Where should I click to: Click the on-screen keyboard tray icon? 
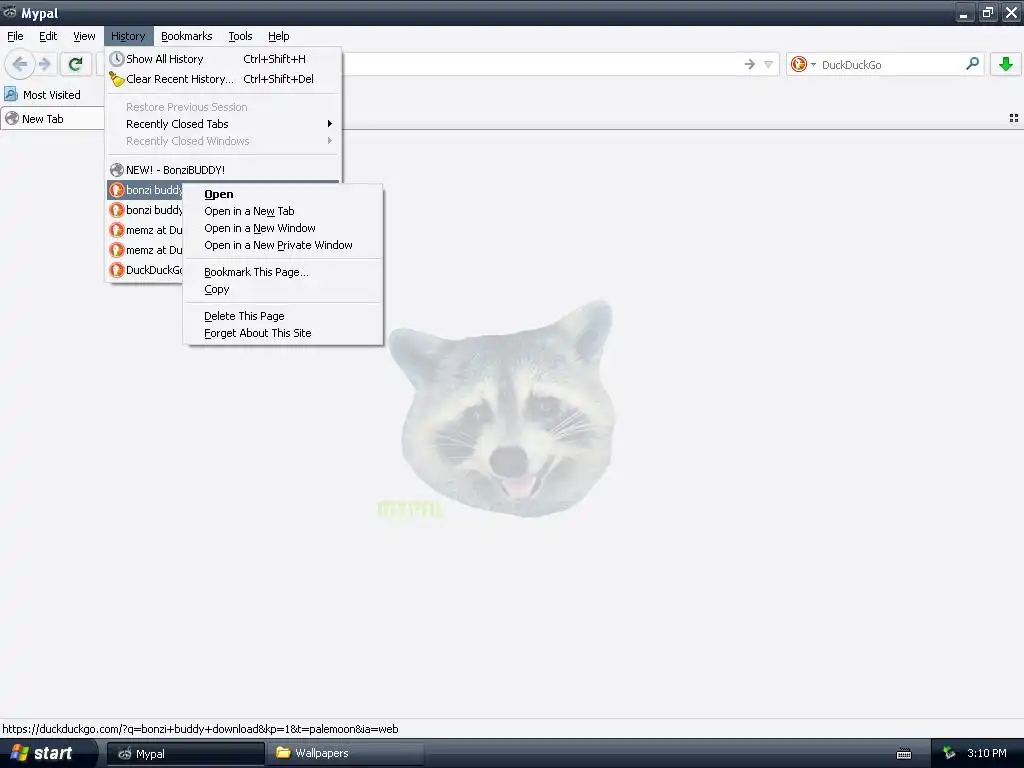point(904,754)
